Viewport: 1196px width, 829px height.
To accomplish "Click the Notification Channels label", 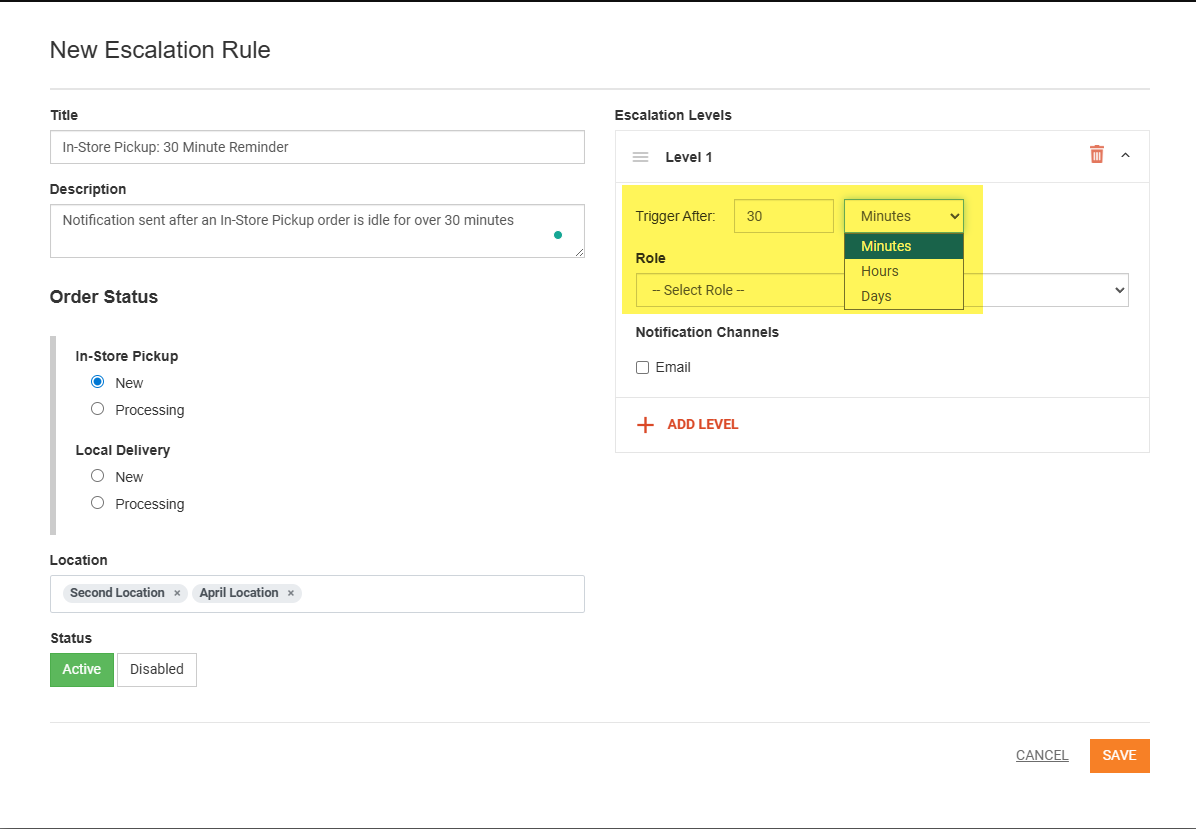I will [707, 333].
